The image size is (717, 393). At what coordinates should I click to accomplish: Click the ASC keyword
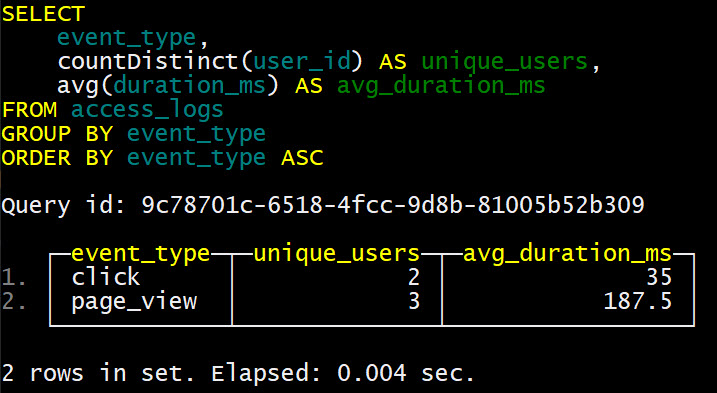[302, 157]
